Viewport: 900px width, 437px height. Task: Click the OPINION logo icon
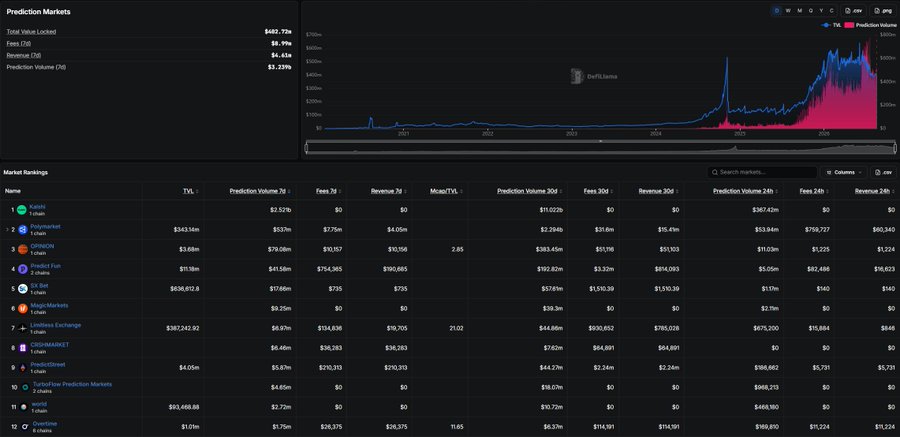(x=22, y=249)
